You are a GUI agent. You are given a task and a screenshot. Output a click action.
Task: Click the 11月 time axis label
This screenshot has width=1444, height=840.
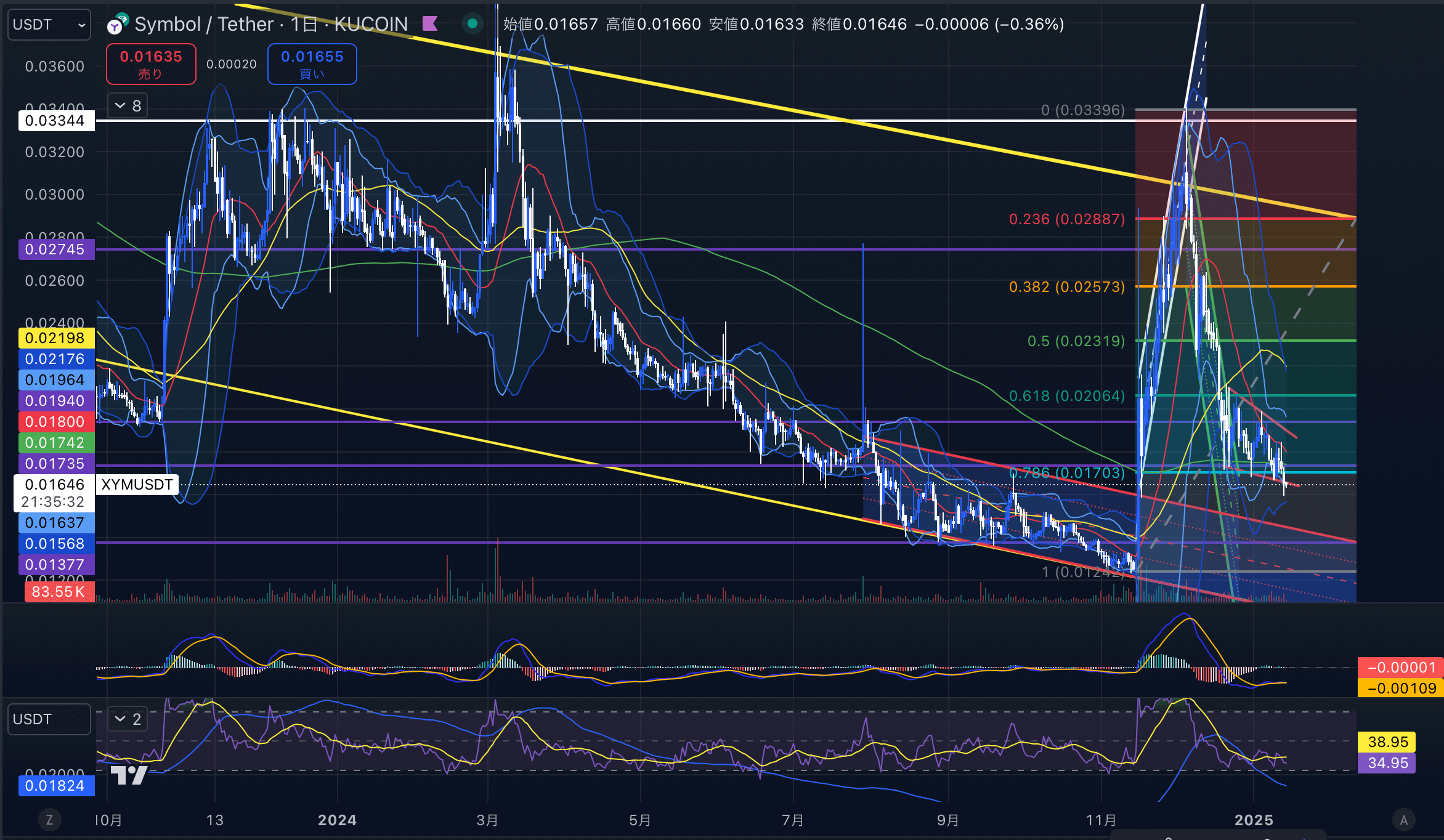click(1101, 820)
